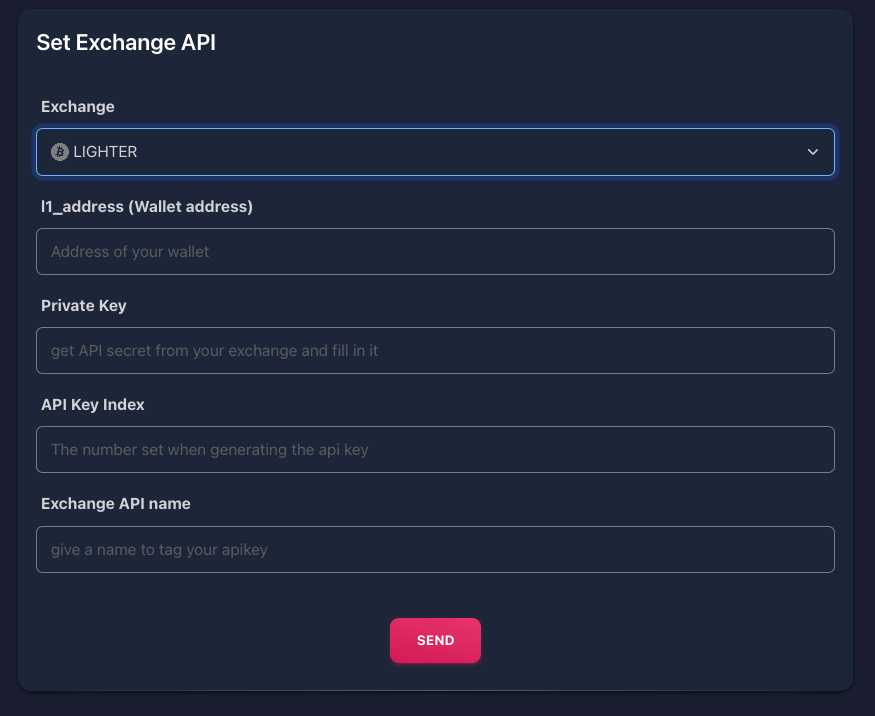Click the API Key Index label
875x716 pixels.
pyautogui.click(x=93, y=405)
